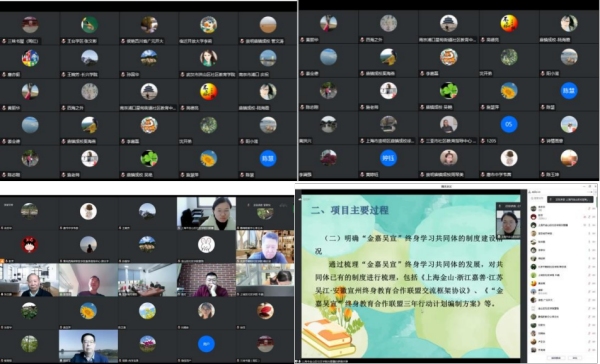This screenshot has width=600, height=364.
Task: Select the video tile of man by brick wall
Action: click(206, 280)
